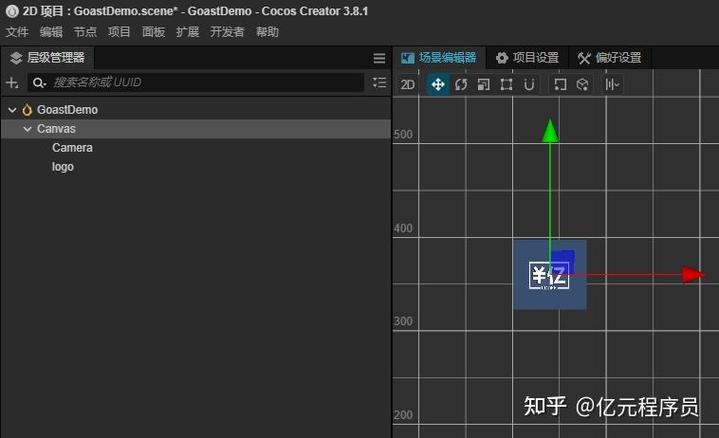The width and height of the screenshot is (719, 438).
Task: Select the logo node
Action: pos(63,166)
